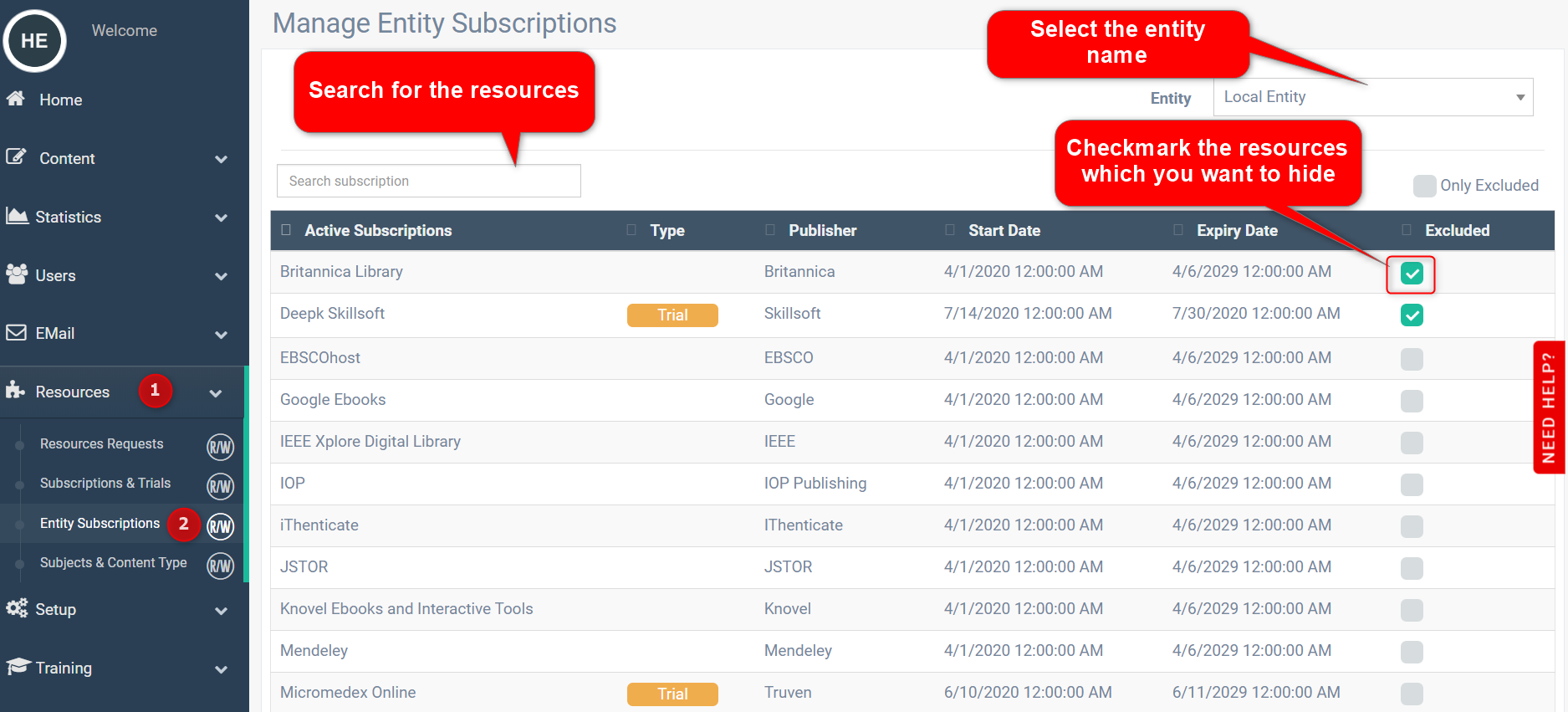Click the Active Subscriptions column header
Screen dimensions: 1568x712
click(378, 230)
